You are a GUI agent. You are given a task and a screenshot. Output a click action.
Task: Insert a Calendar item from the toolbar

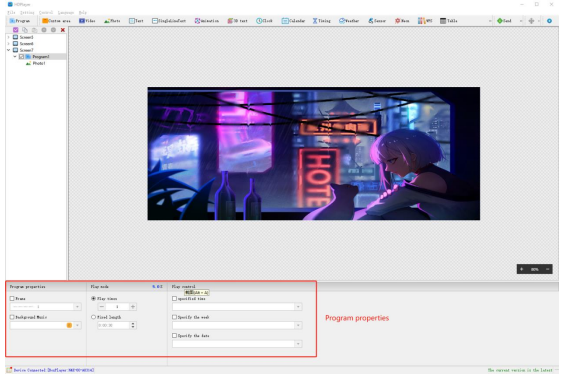coord(293,21)
